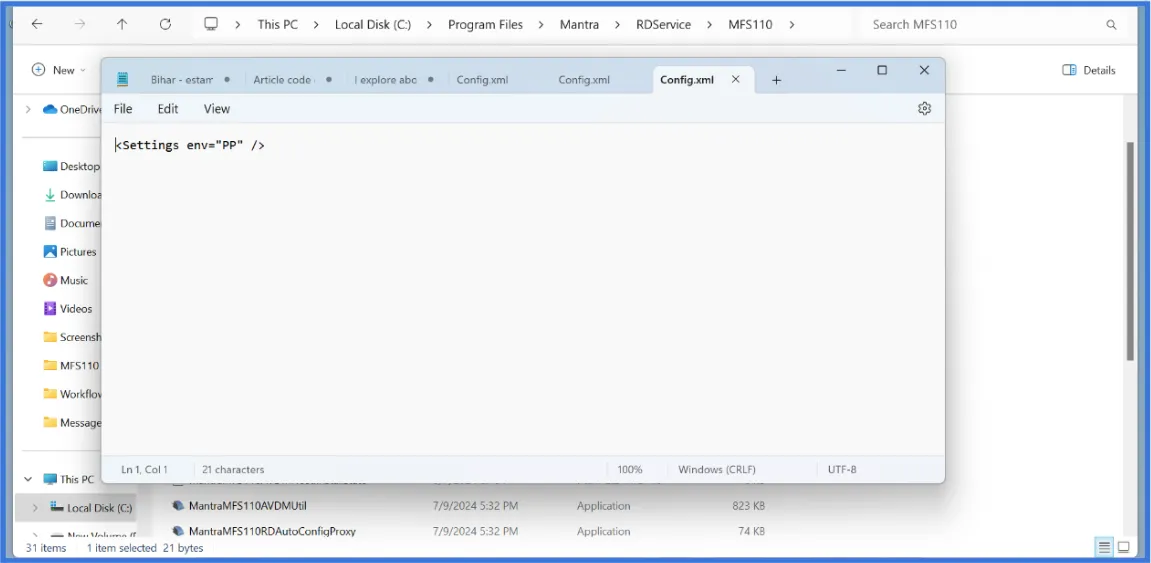Switch Explorer to details list view

tap(1103, 547)
